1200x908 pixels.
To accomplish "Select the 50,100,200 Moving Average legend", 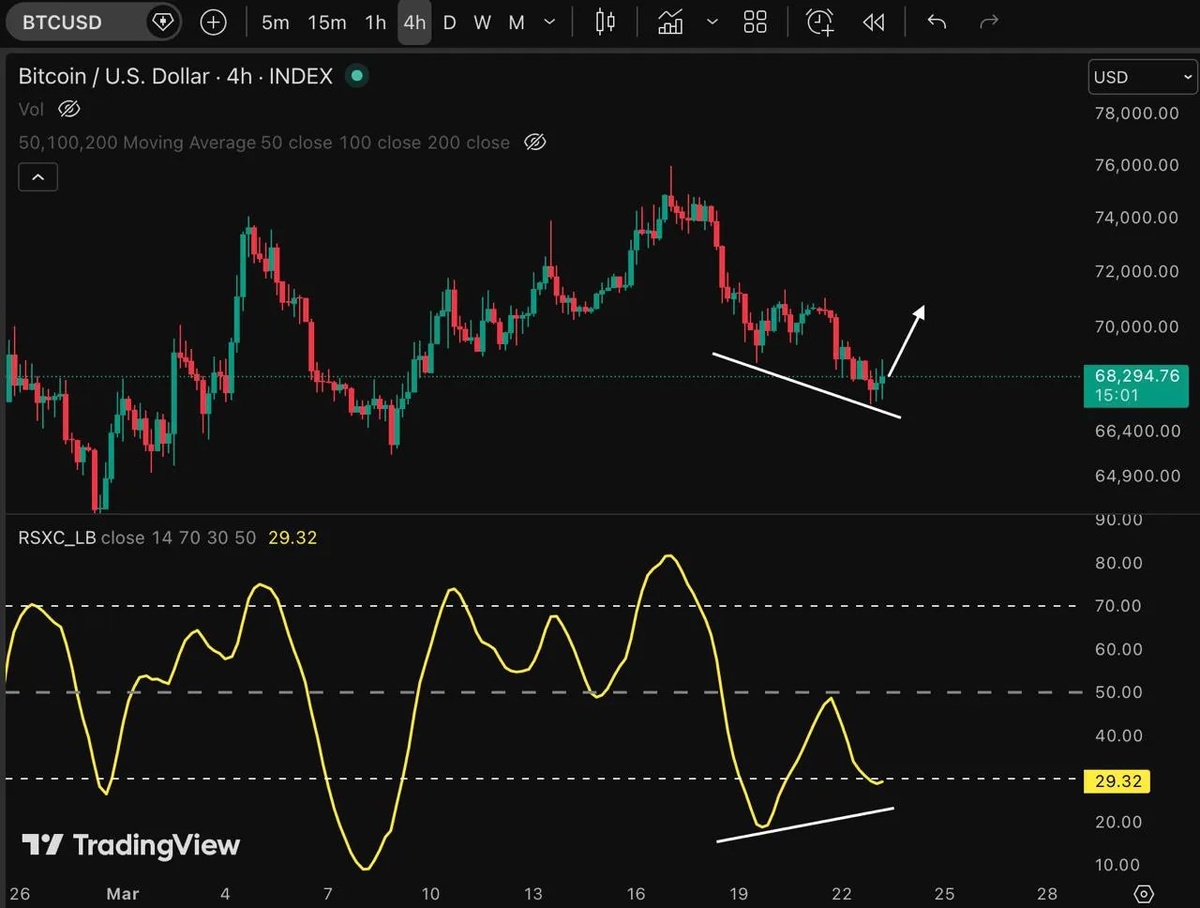I will (264, 142).
